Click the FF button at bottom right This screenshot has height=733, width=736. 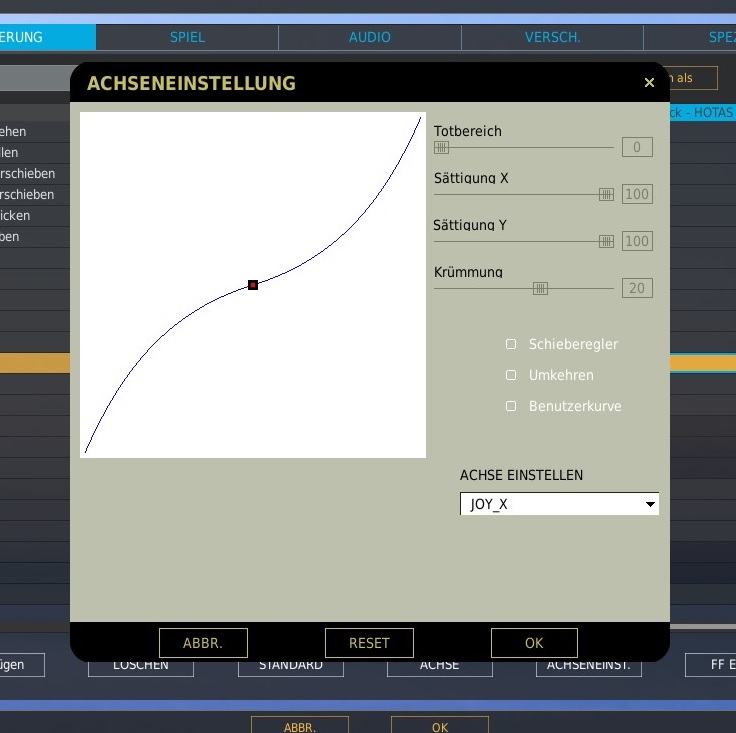[x=712, y=665]
